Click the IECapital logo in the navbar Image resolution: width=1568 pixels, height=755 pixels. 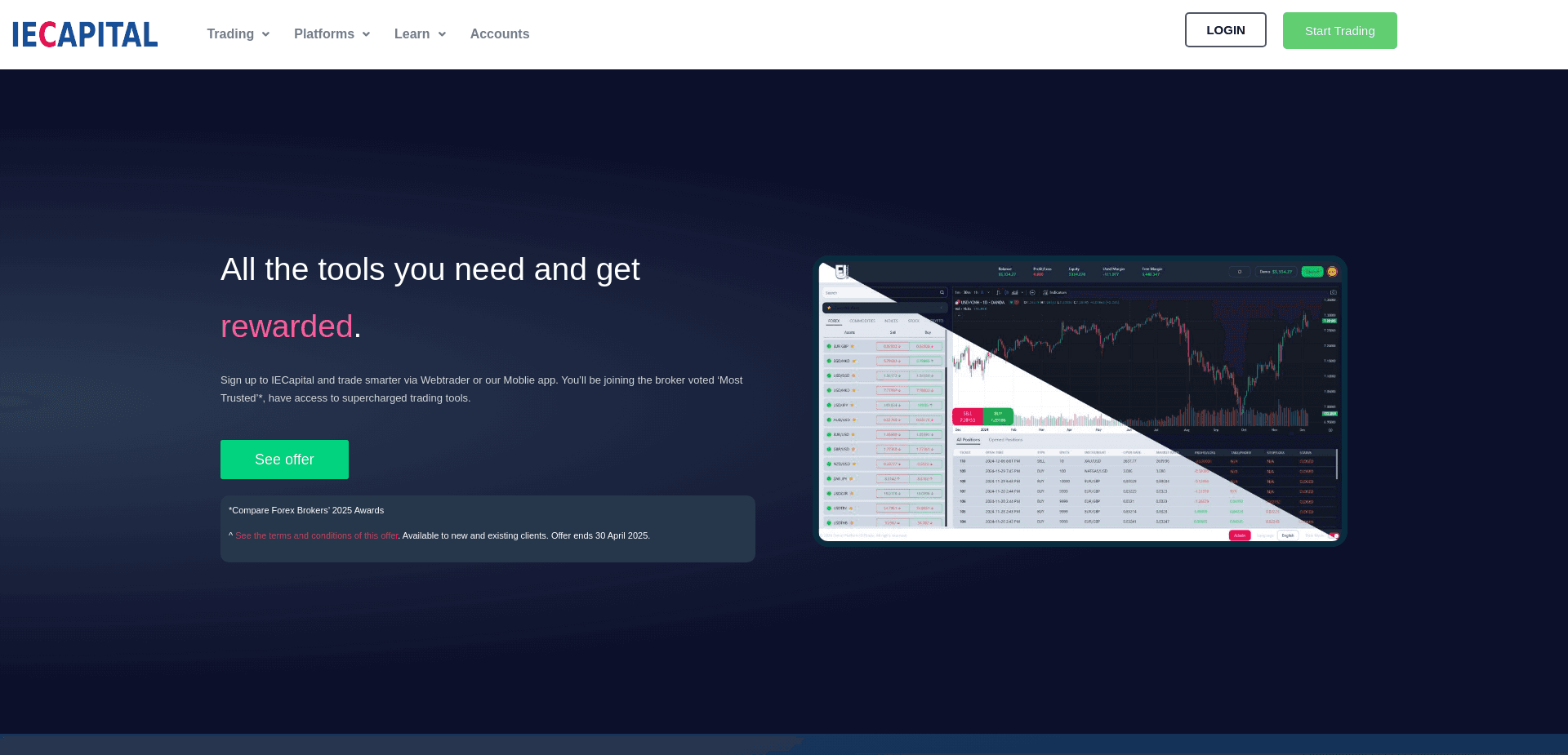coord(84,33)
